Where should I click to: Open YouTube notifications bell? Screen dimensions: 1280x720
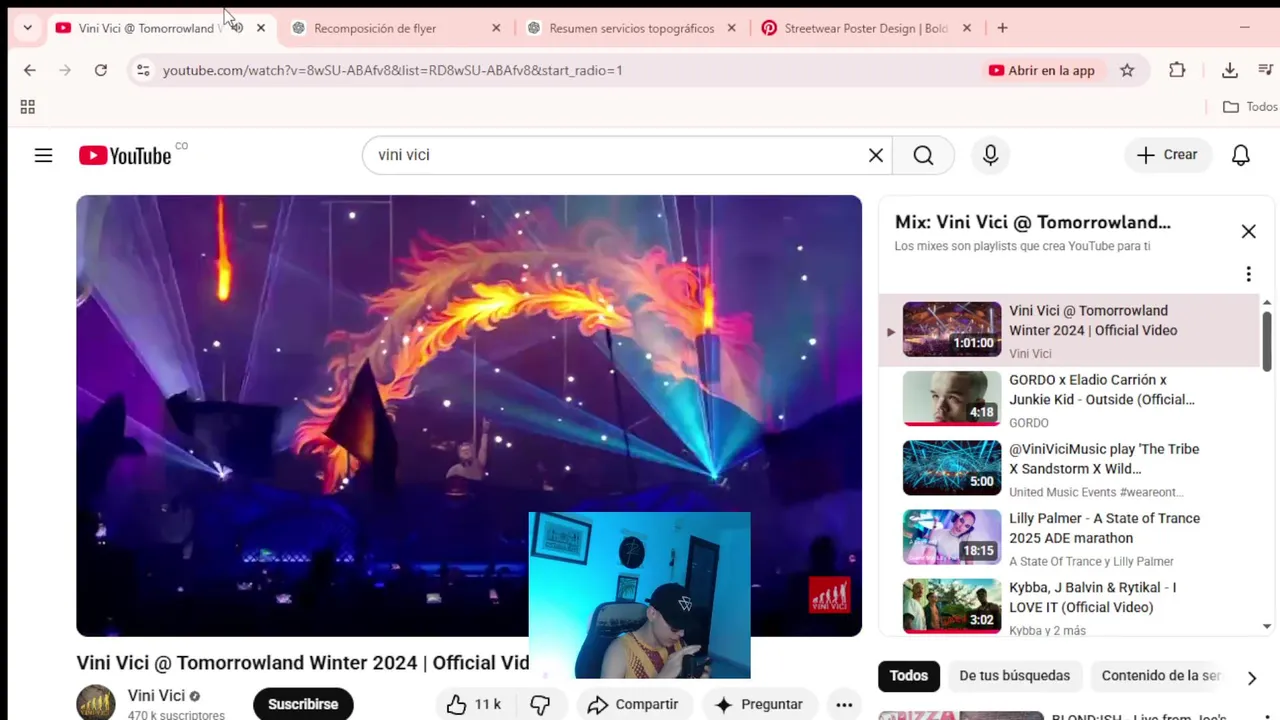tap(1240, 155)
